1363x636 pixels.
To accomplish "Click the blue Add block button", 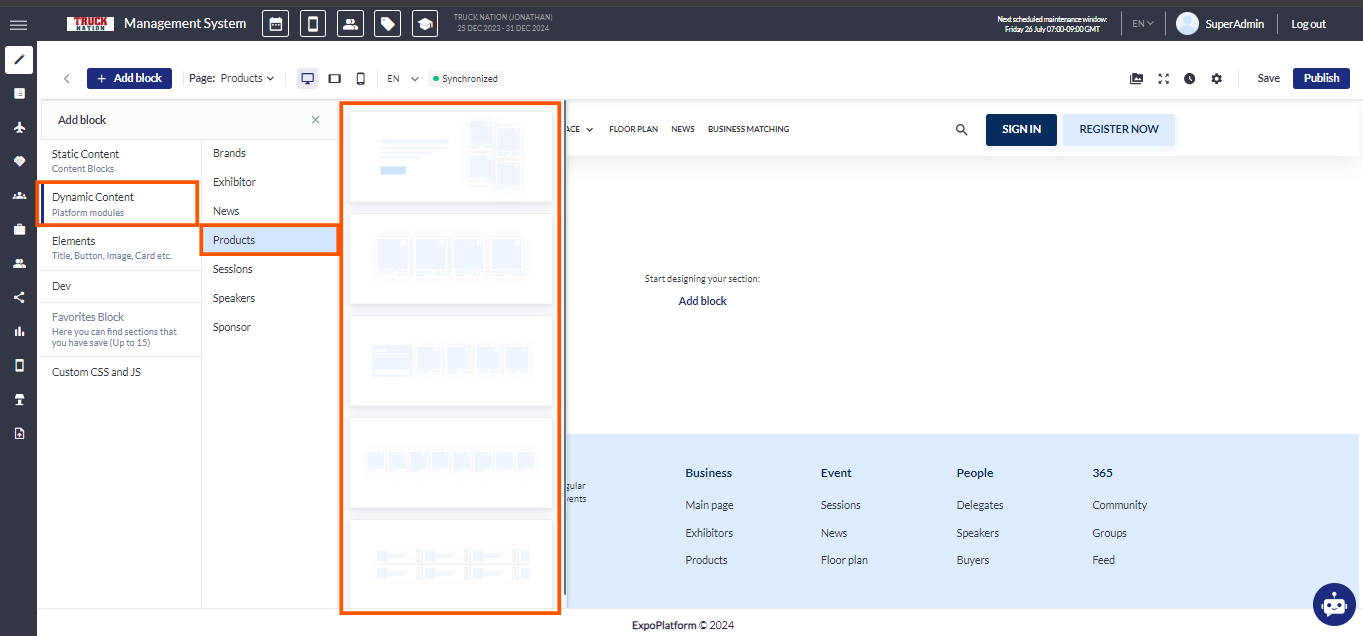I will click(x=129, y=78).
